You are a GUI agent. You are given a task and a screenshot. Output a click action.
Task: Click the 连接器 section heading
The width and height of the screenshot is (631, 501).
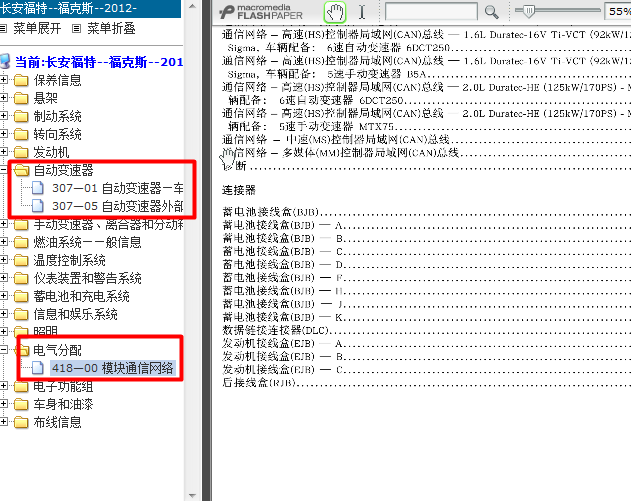pyautogui.click(x=239, y=190)
